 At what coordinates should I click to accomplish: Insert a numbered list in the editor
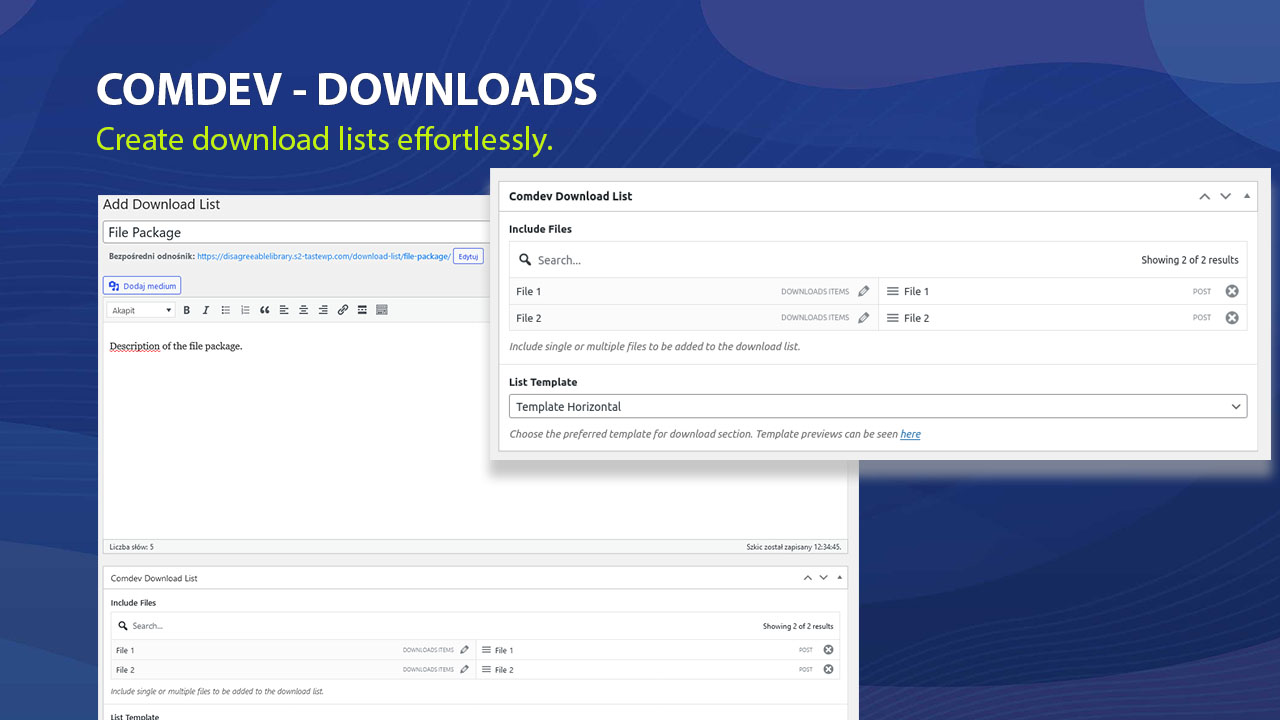pyautogui.click(x=245, y=310)
